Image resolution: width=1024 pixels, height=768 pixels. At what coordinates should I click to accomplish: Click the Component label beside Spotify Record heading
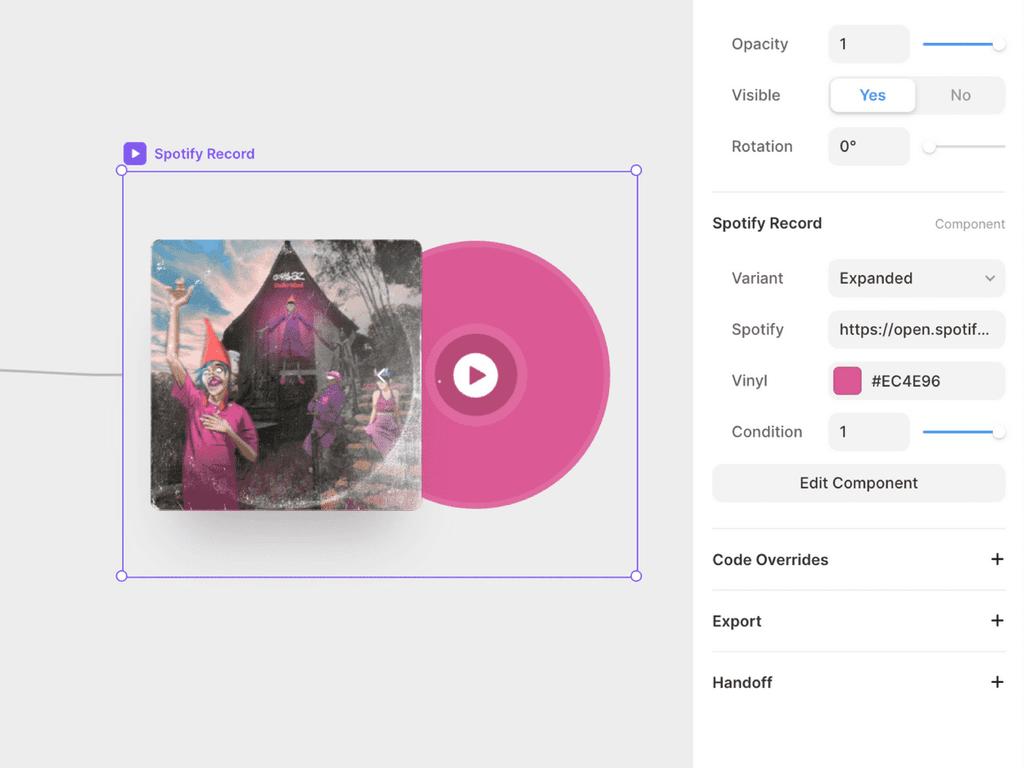(x=969, y=224)
